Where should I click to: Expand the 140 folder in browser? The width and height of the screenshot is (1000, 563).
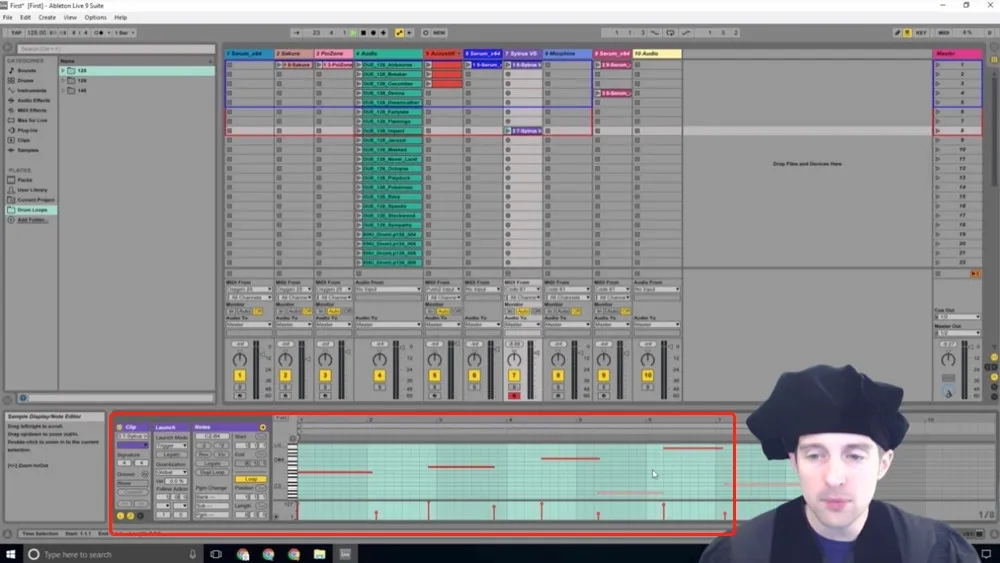(x=63, y=91)
